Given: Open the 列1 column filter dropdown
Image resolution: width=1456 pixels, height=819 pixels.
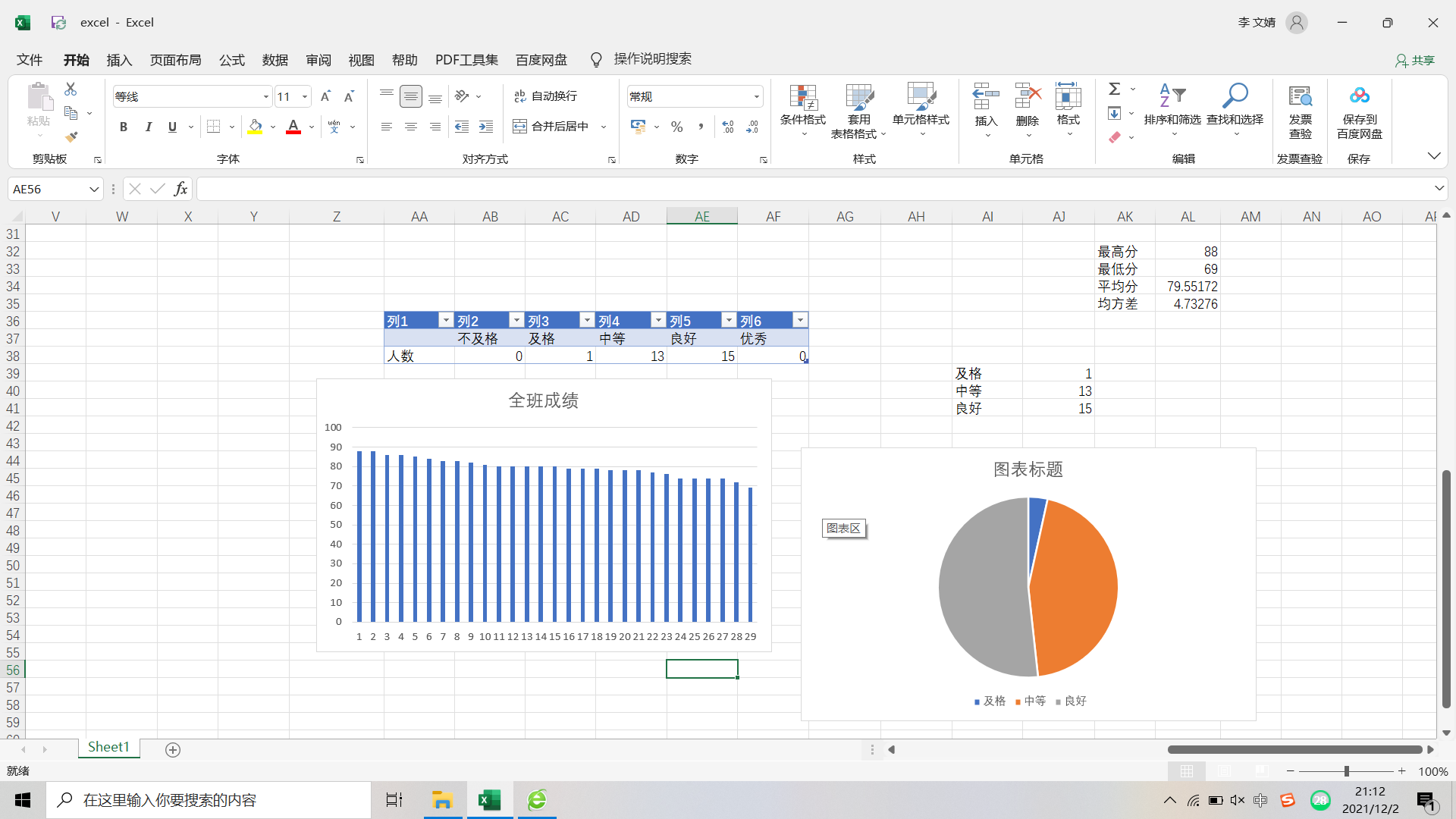Looking at the screenshot, I should (x=446, y=320).
